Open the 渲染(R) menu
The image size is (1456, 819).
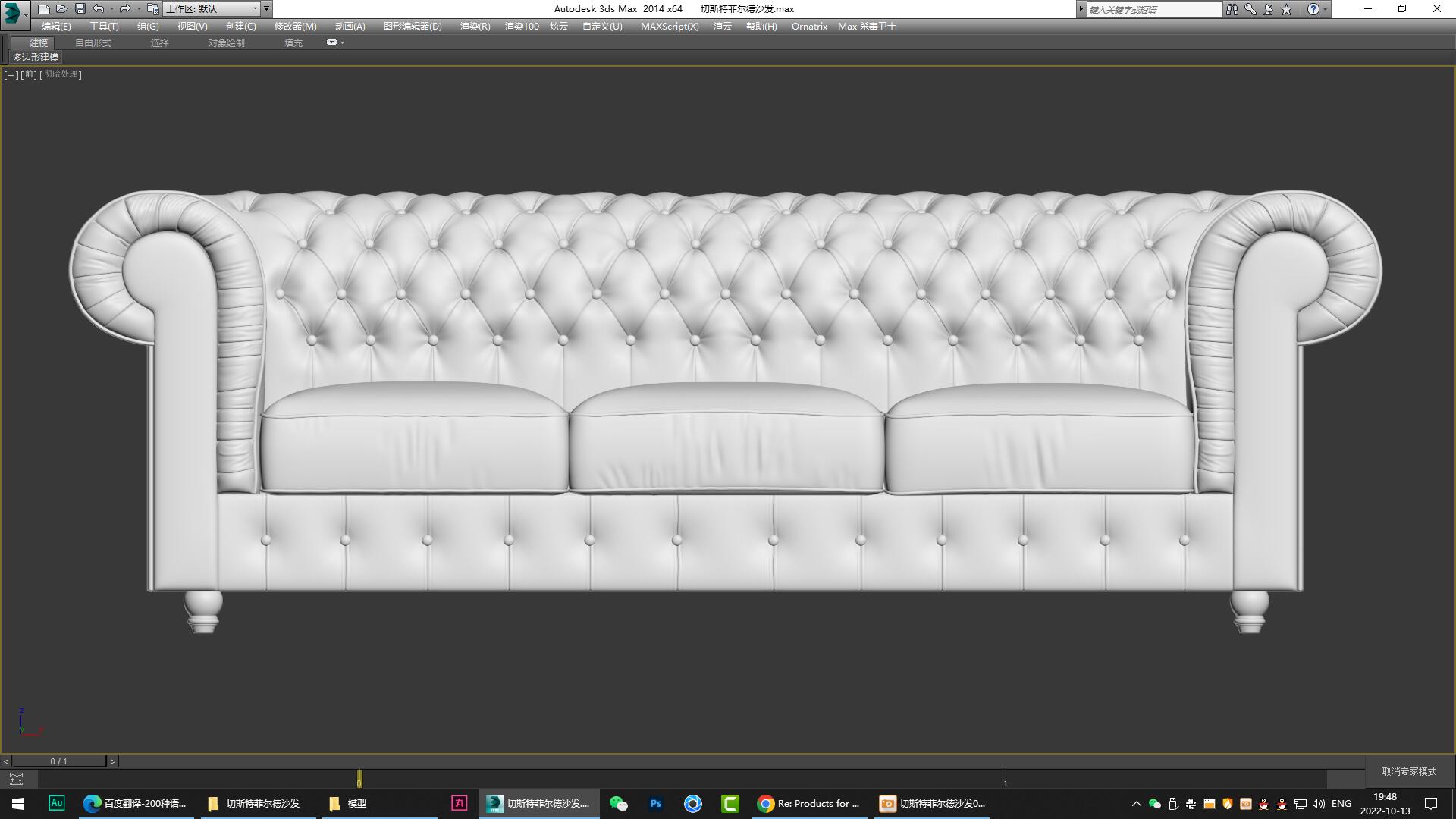coord(473,26)
